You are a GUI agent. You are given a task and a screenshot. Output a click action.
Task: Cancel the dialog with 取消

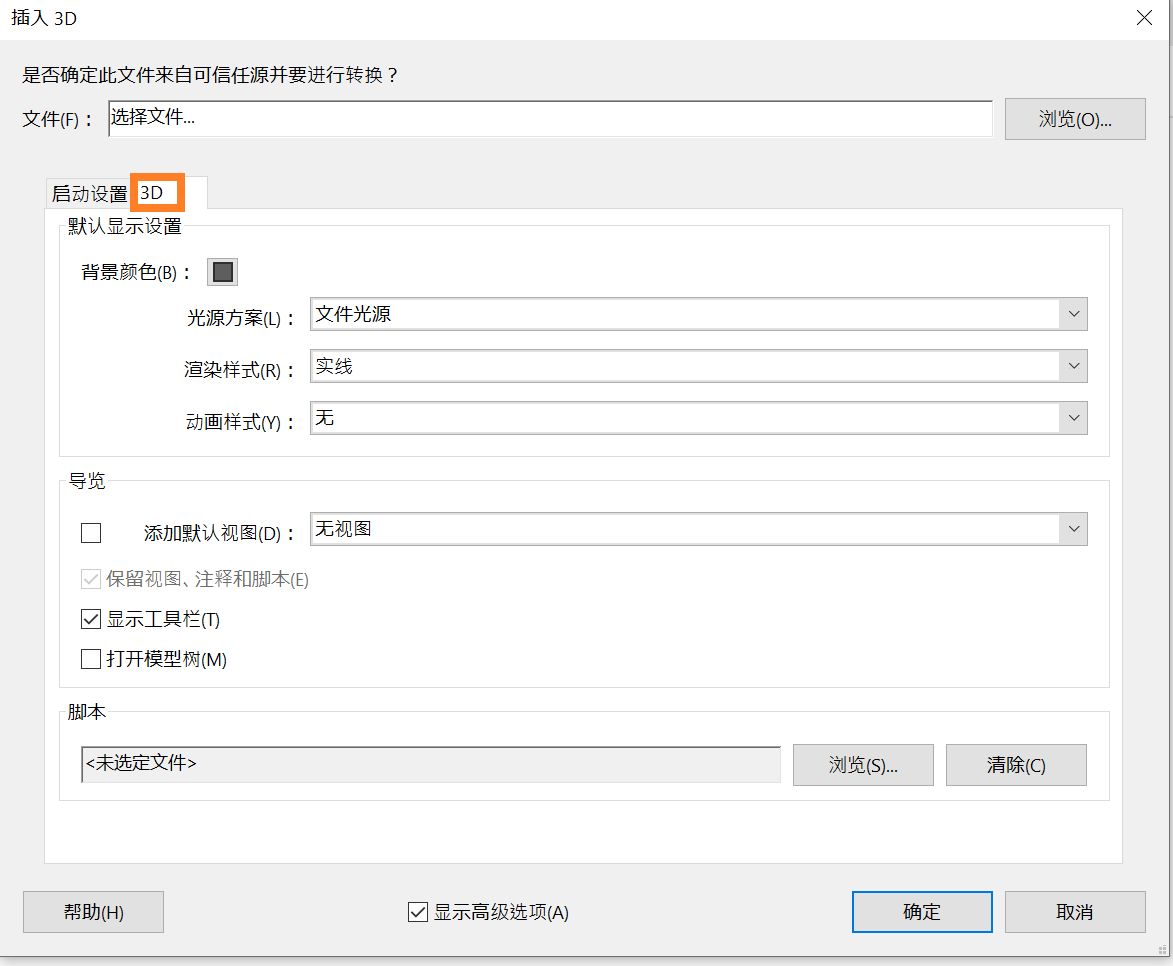tap(1076, 911)
